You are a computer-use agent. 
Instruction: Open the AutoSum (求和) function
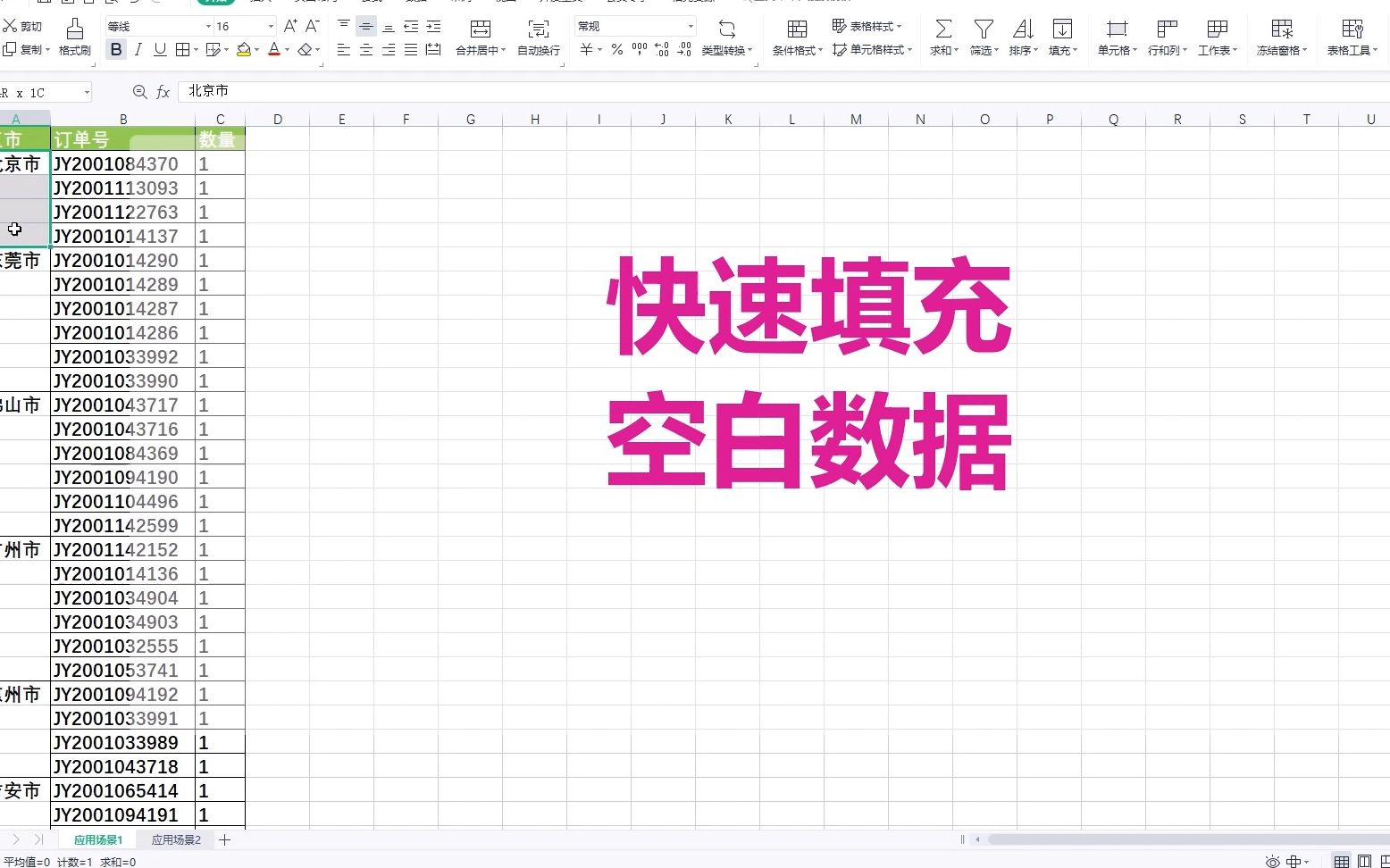[x=942, y=36]
